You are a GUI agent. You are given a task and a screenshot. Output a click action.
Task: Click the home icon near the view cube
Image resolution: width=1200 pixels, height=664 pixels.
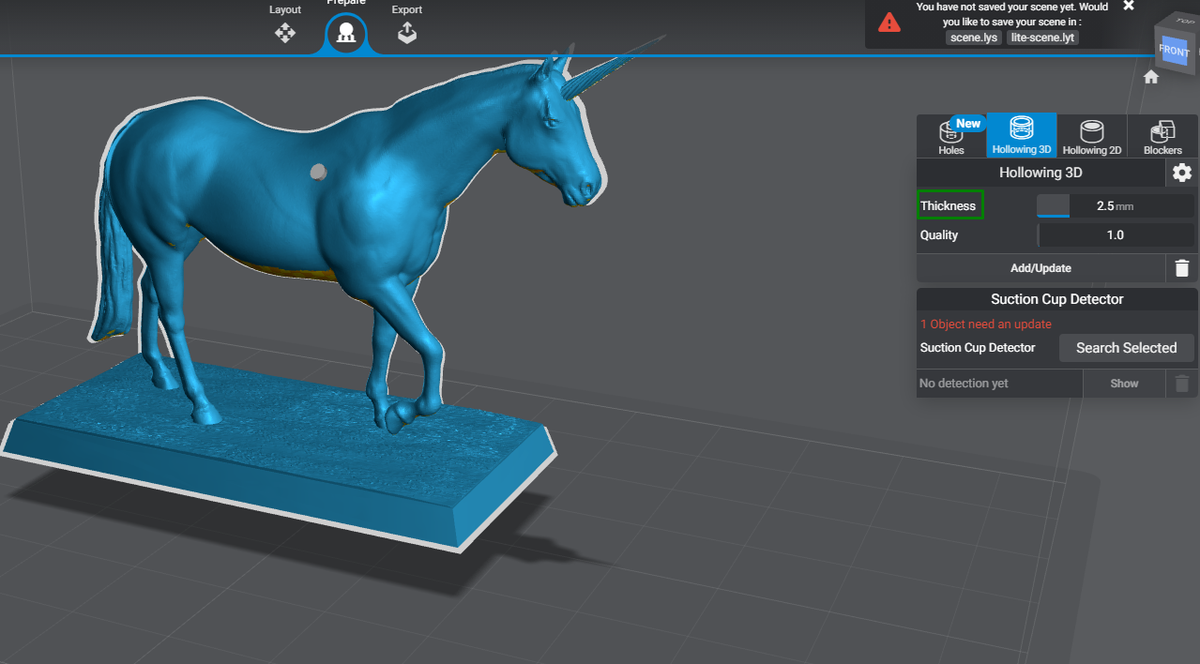[1151, 76]
